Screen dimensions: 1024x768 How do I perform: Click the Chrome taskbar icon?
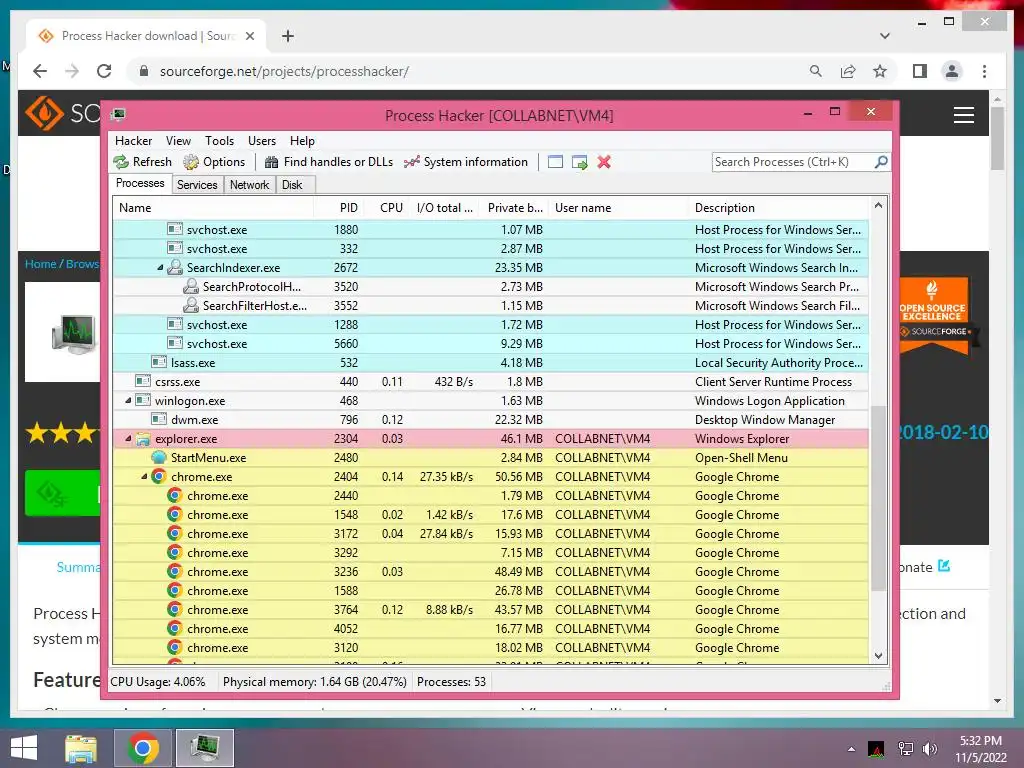143,748
